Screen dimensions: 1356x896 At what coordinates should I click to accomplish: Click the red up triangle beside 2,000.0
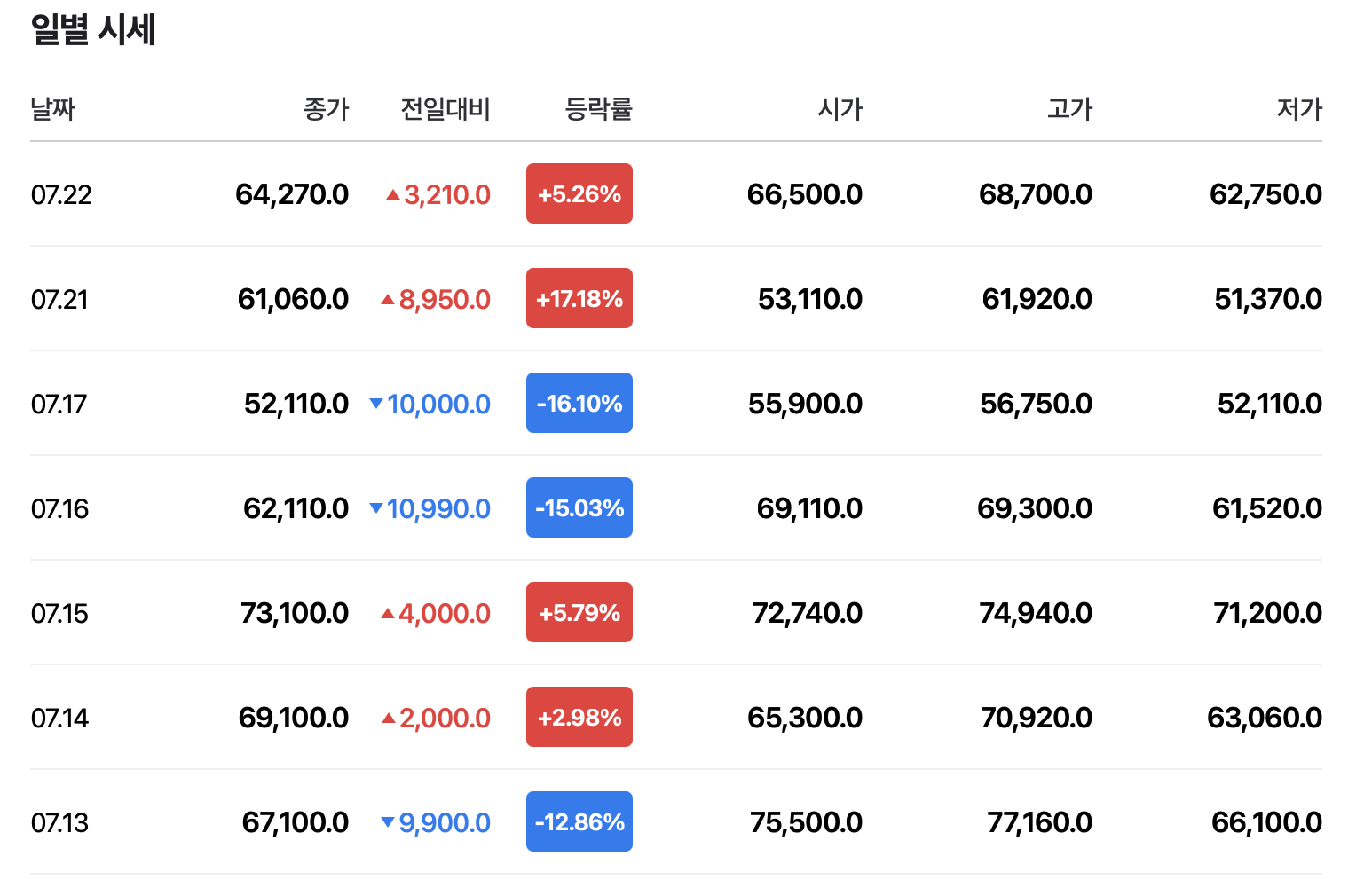coord(389,718)
